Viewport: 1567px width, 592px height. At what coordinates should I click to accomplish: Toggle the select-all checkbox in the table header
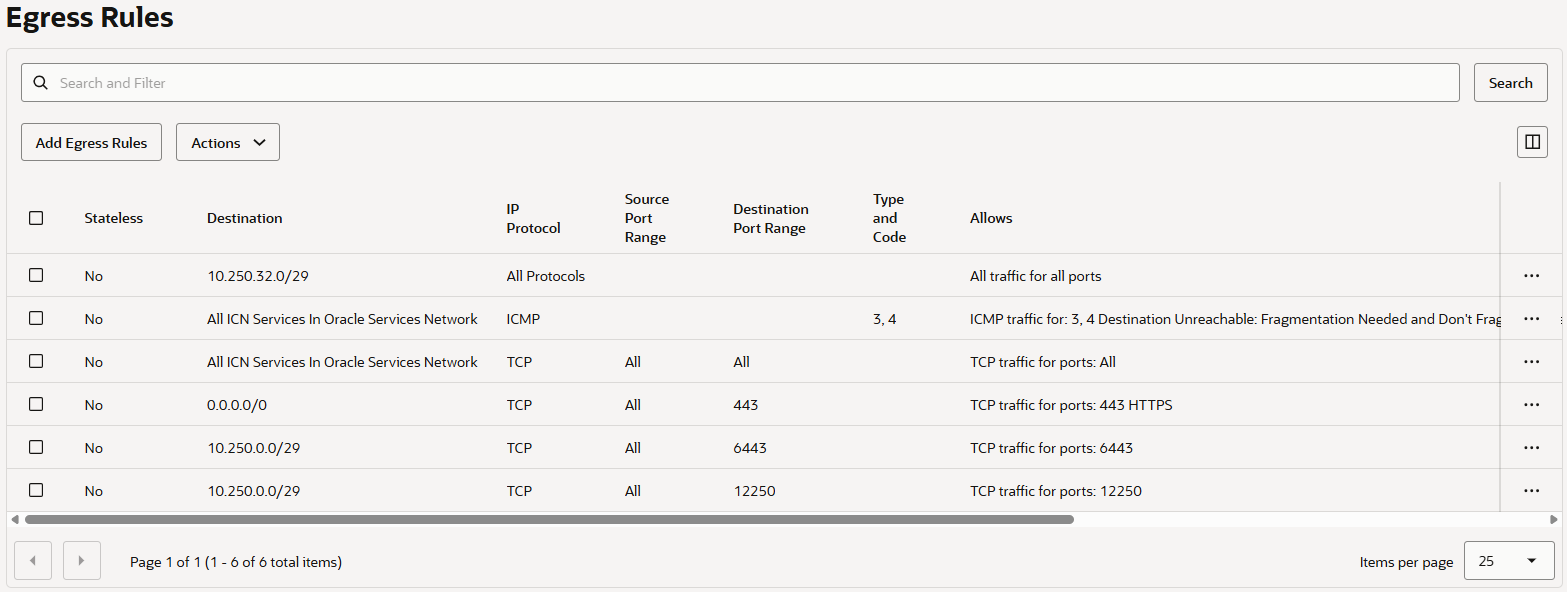[36, 218]
